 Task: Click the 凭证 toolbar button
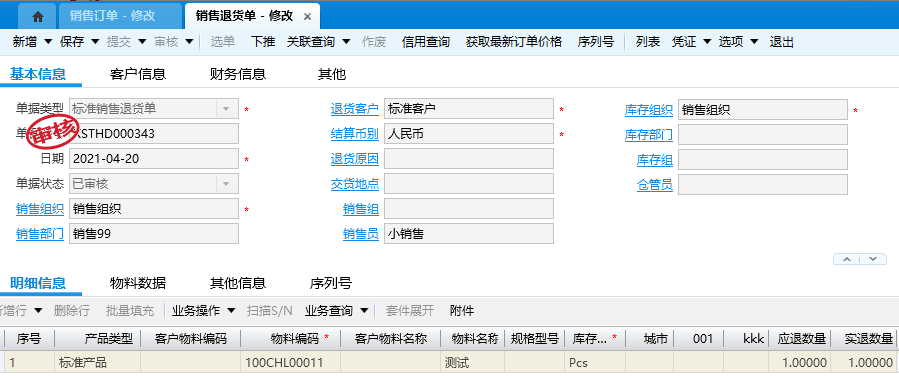coord(683,41)
